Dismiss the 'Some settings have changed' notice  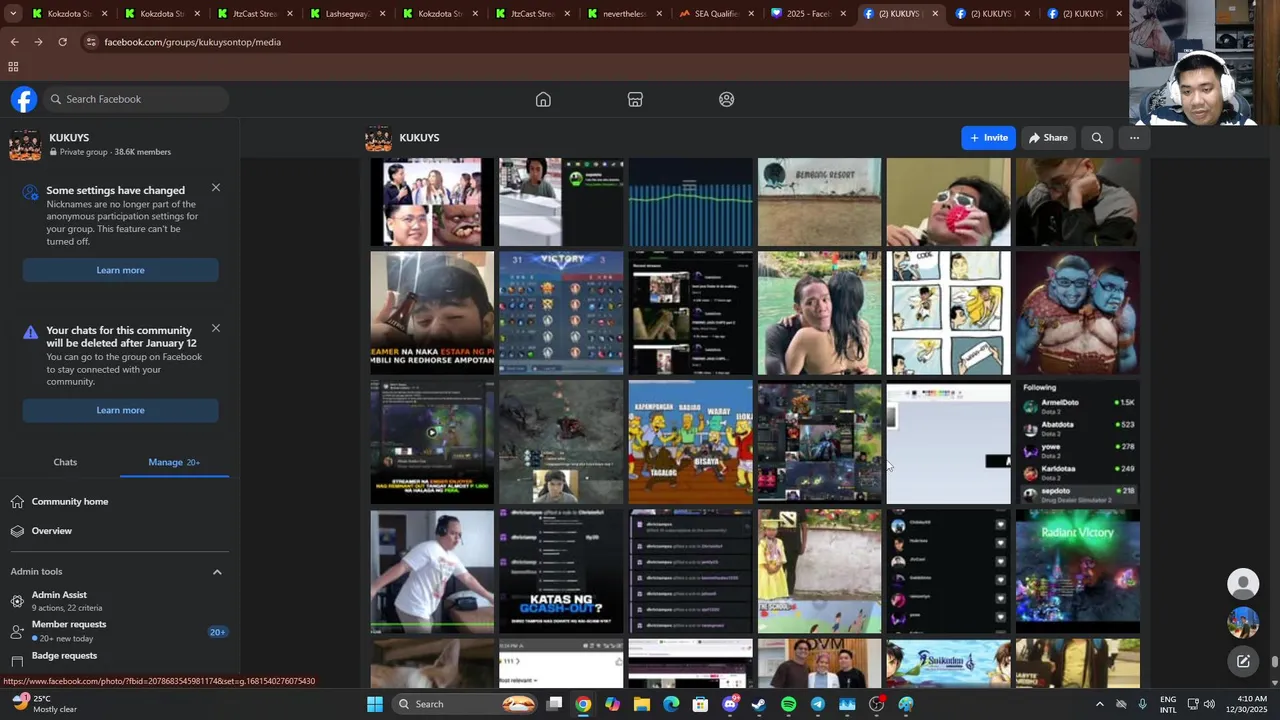pos(216,188)
